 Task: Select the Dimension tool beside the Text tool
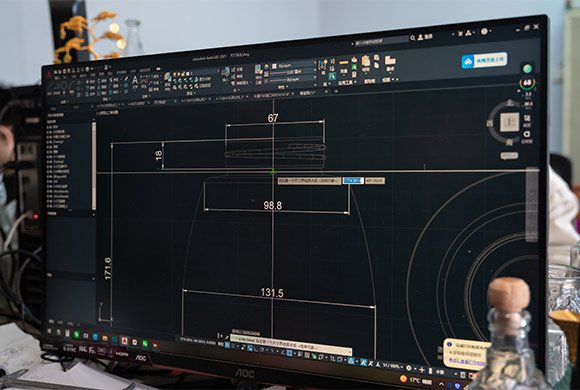pos(144,80)
